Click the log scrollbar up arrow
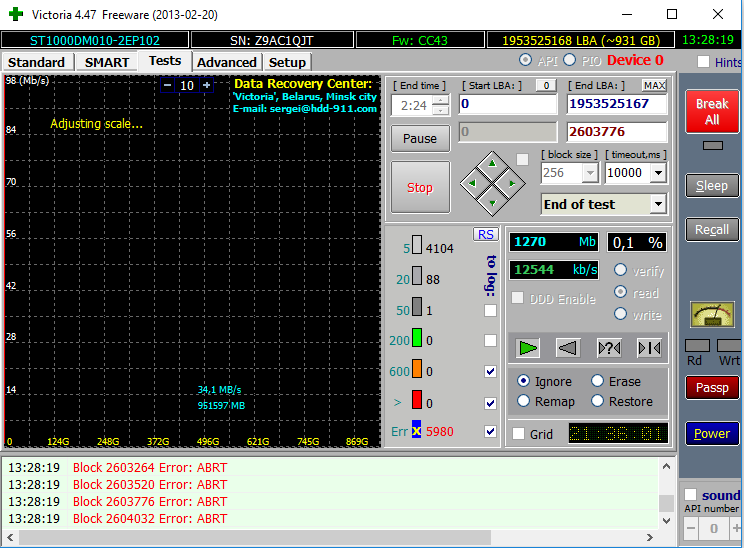This screenshot has width=744, height=548. coord(666,466)
